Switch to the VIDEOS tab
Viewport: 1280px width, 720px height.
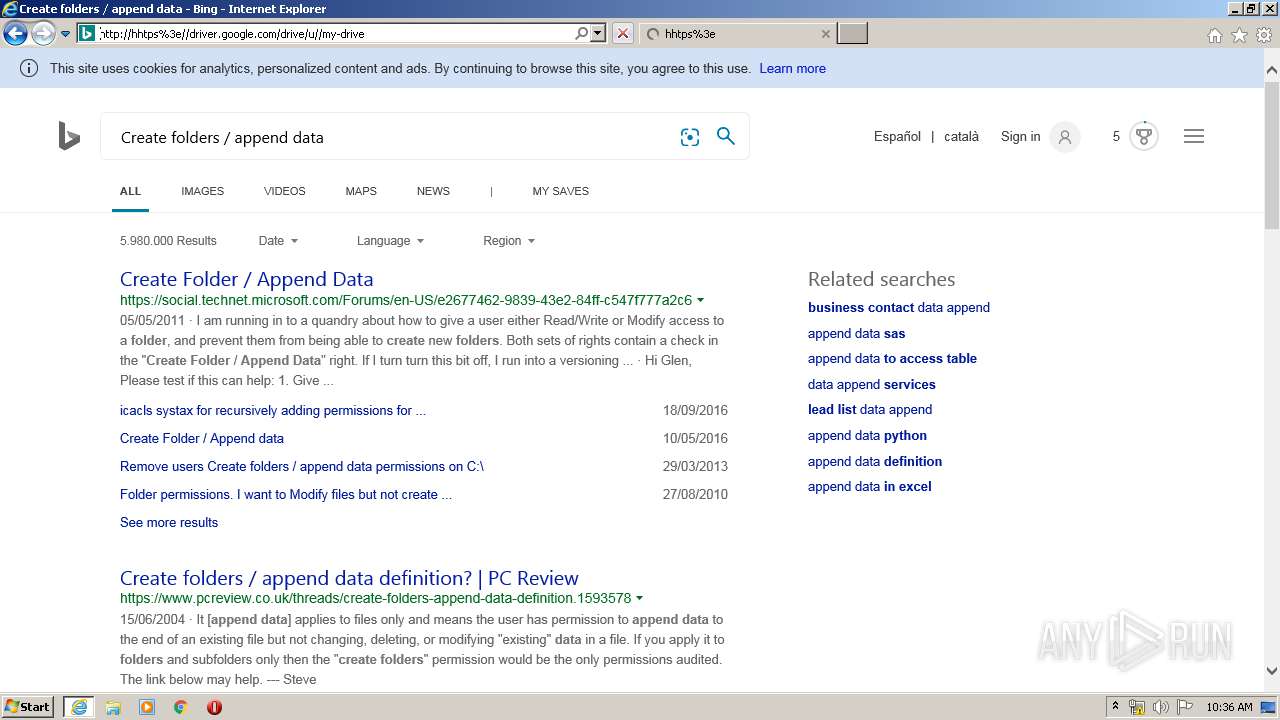click(285, 191)
